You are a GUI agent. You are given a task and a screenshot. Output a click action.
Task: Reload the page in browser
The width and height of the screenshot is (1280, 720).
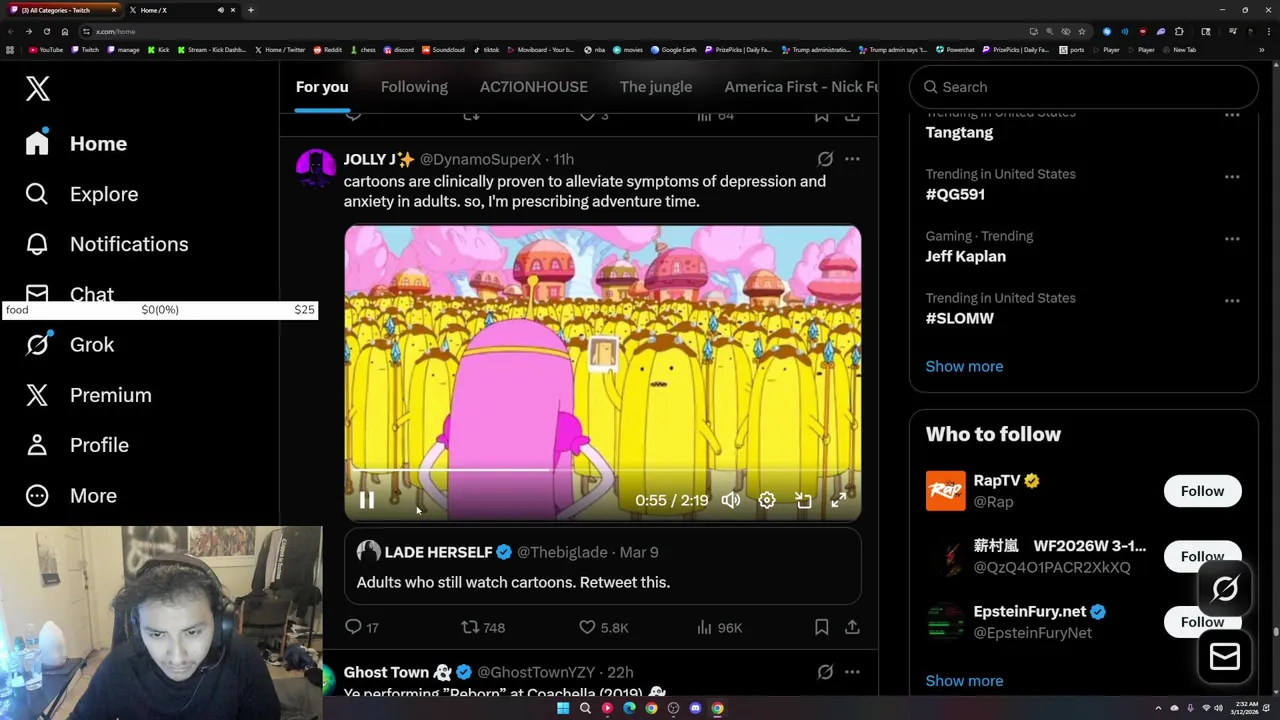point(47,31)
